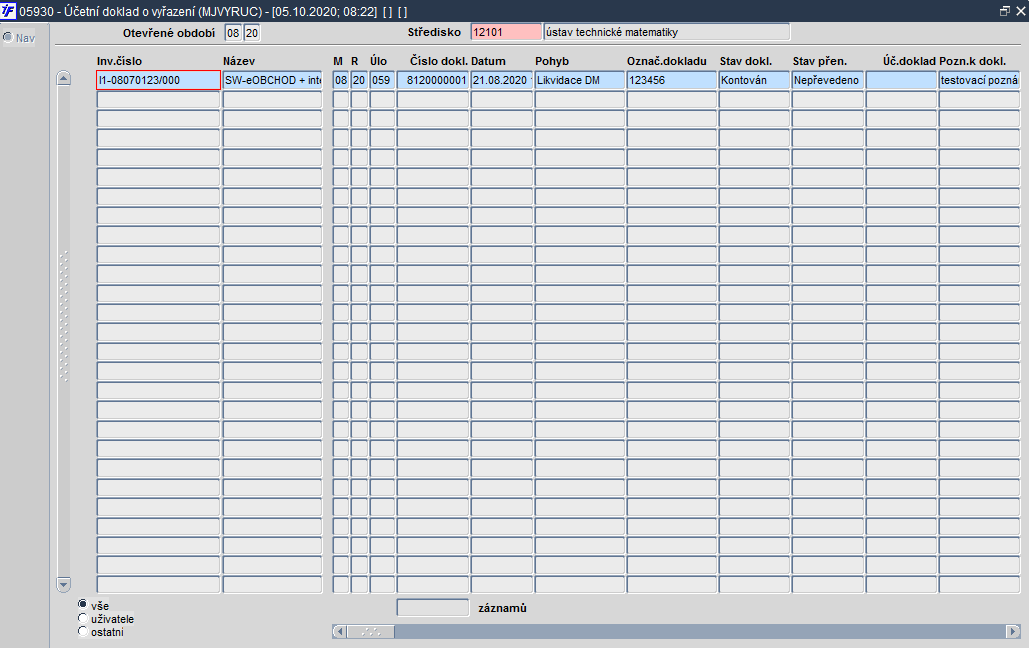Click the 'Datum' column header
Viewport: 1029px width, 648px height.
[x=488, y=61]
